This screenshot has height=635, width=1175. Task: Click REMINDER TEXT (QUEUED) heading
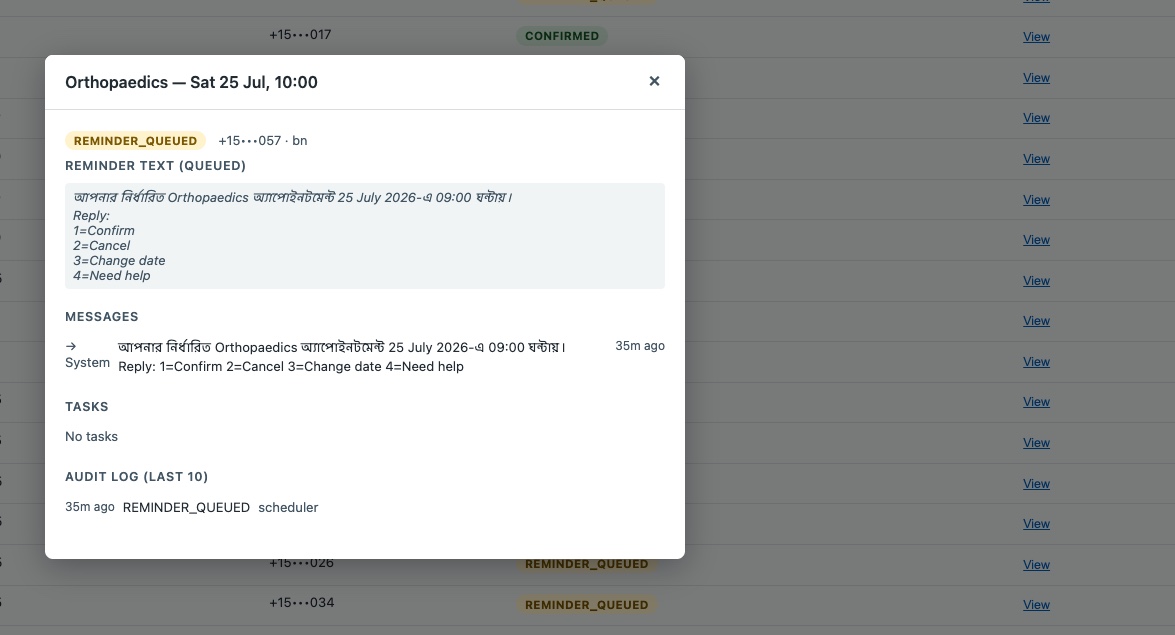[156, 166]
